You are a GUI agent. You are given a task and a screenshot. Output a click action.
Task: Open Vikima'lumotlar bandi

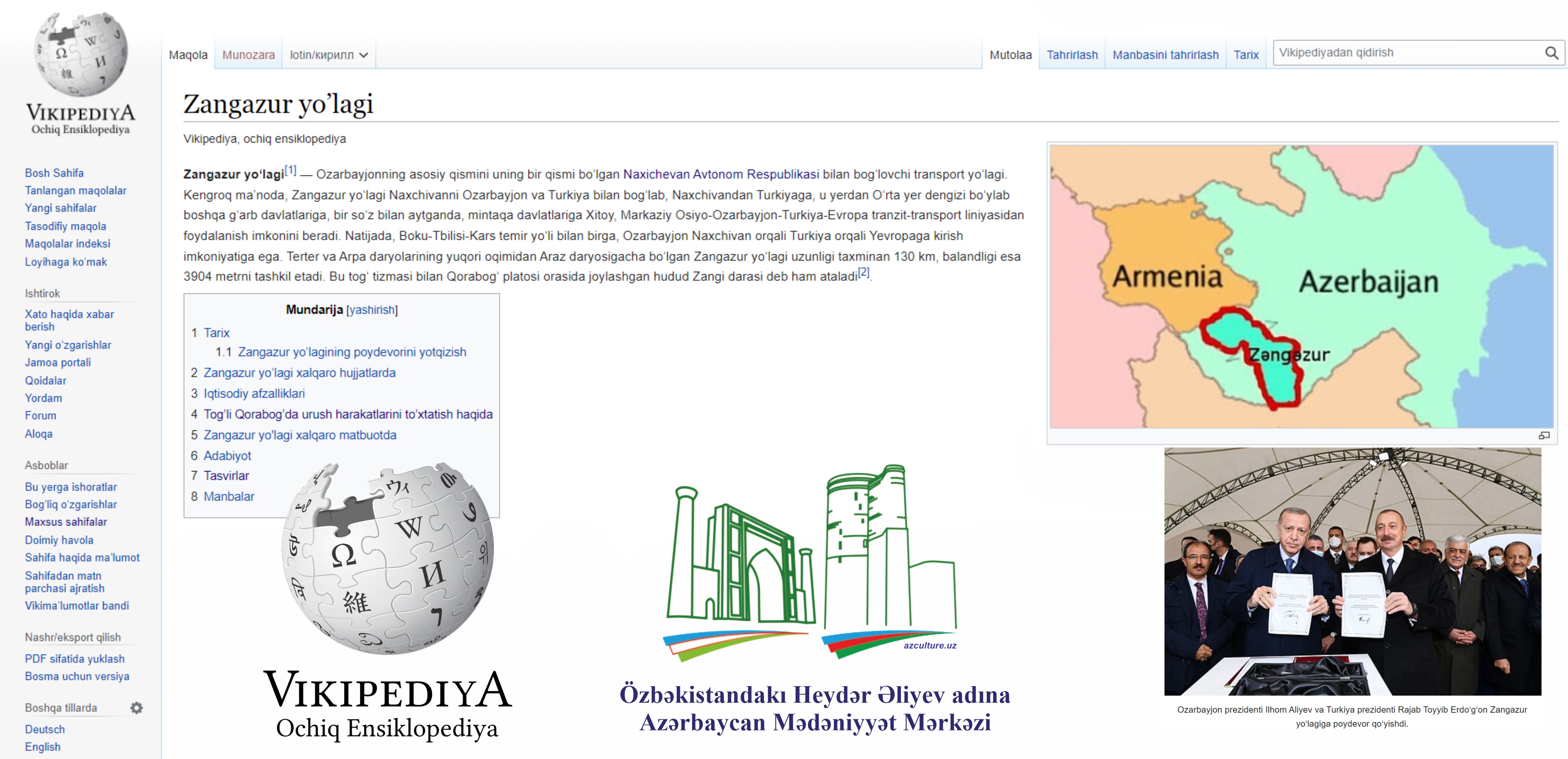pos(77,606)
